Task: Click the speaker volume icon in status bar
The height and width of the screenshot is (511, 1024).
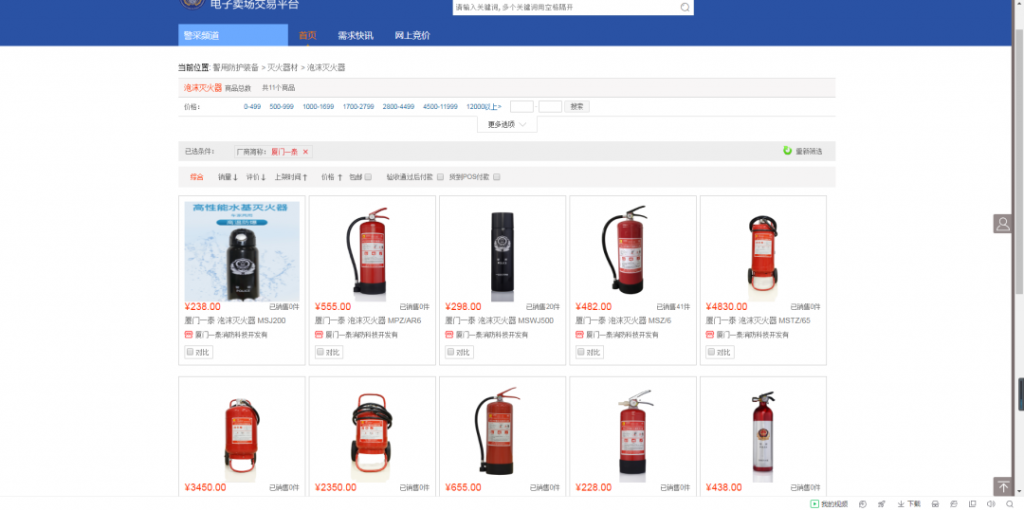Action: click(x=990, y=504)
